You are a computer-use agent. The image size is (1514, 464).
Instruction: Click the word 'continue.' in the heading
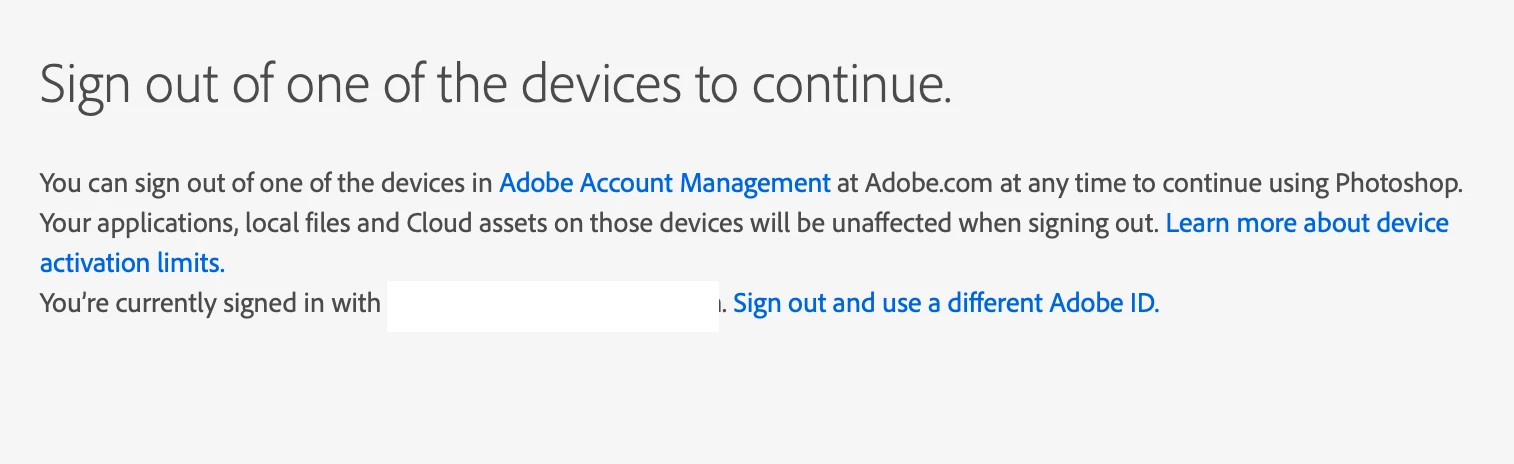(850, 86)
